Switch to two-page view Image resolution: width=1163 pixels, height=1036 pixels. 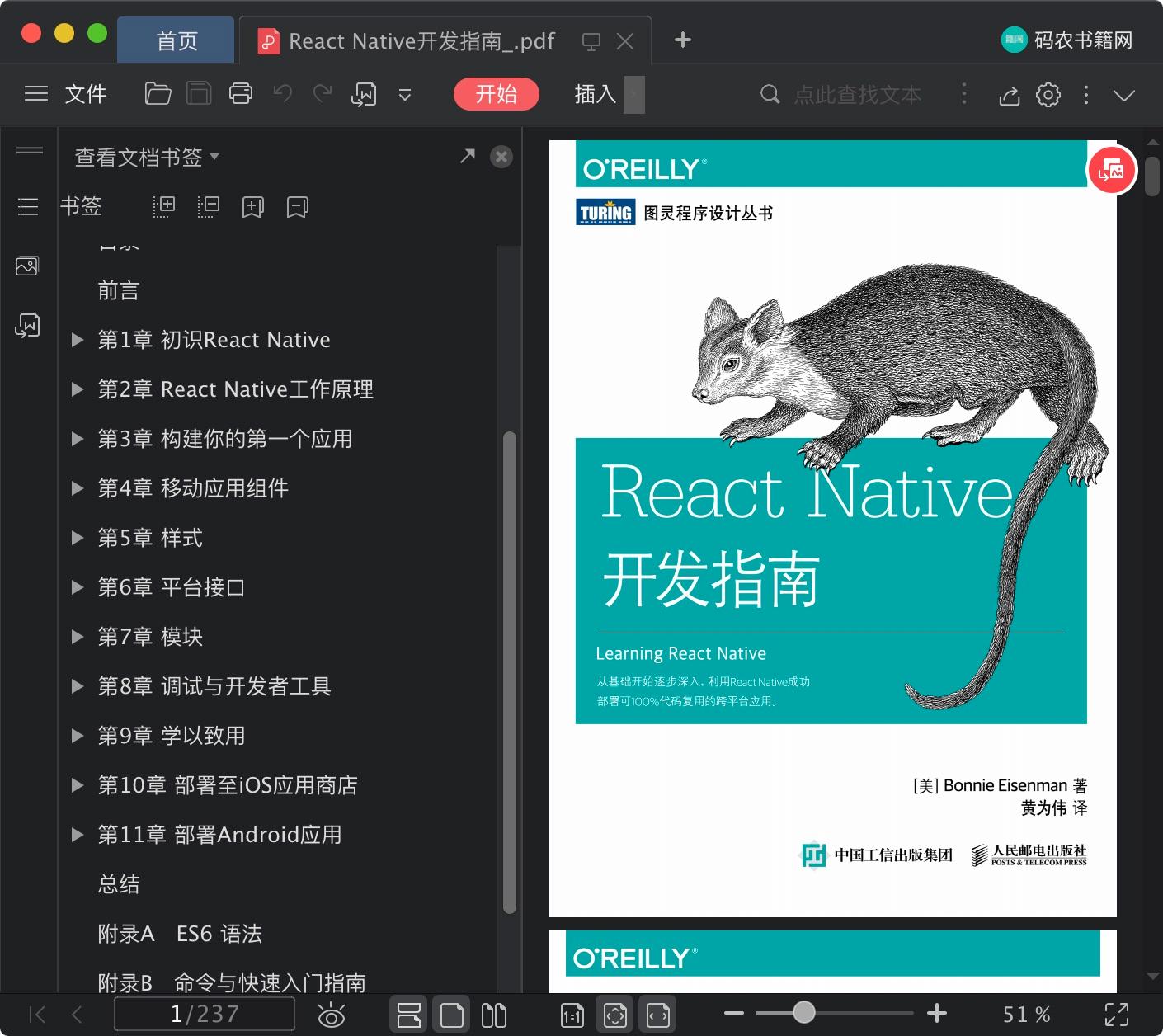point(494,1015)
